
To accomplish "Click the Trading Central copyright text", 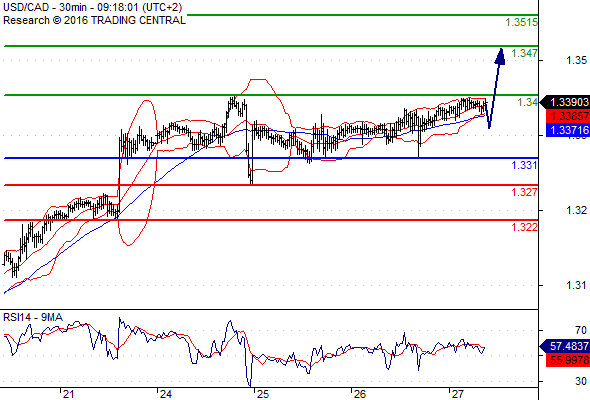I will (x=94, y=20).
